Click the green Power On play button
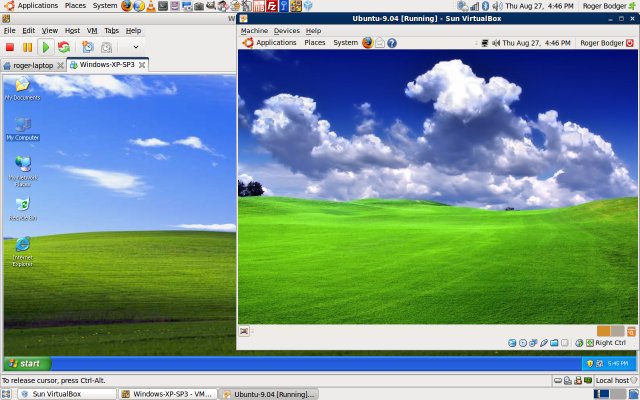The image size is (640, 400). pos(46,47)
